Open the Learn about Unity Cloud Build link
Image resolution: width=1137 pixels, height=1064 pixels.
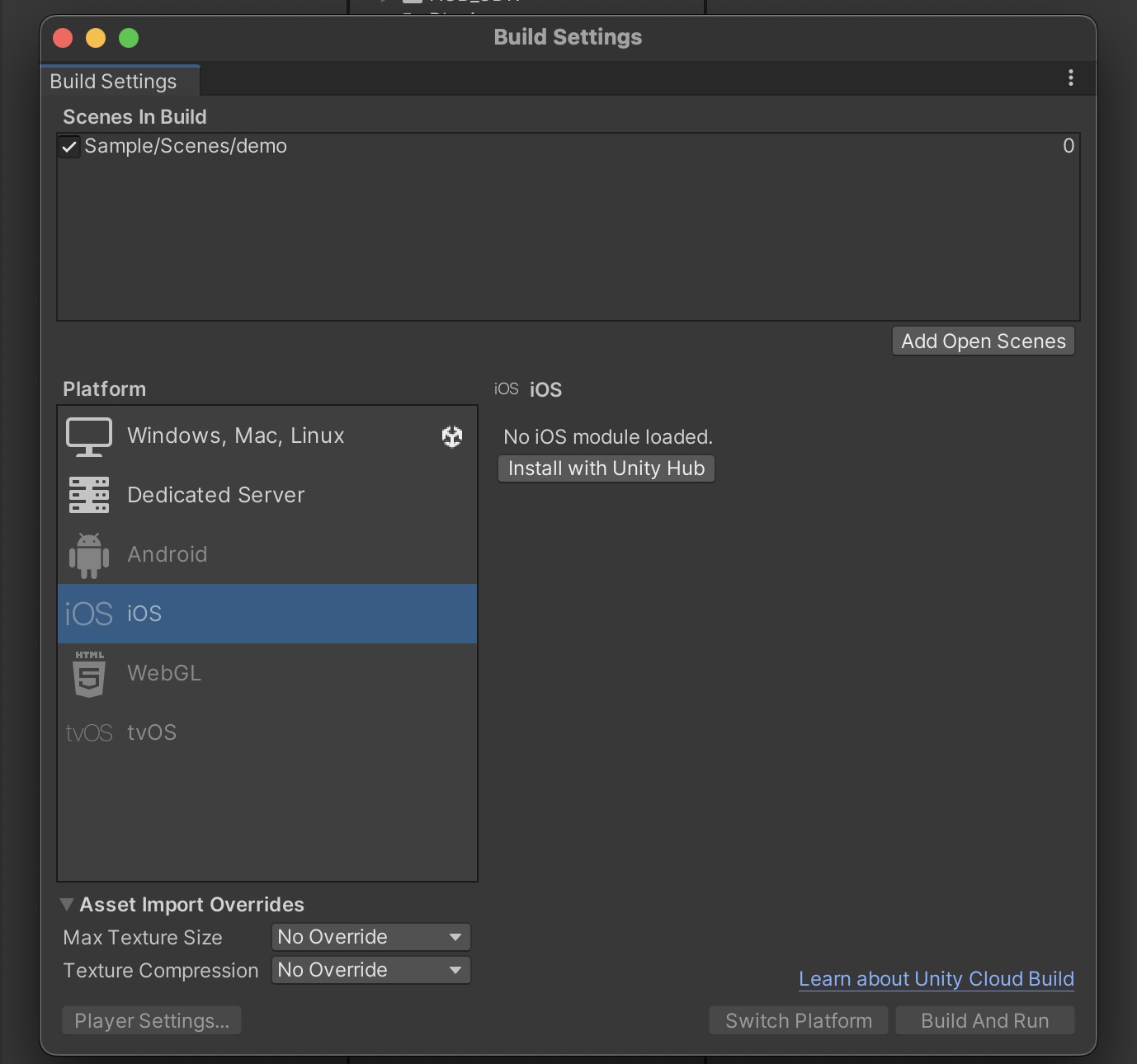[x=935, y=978]
